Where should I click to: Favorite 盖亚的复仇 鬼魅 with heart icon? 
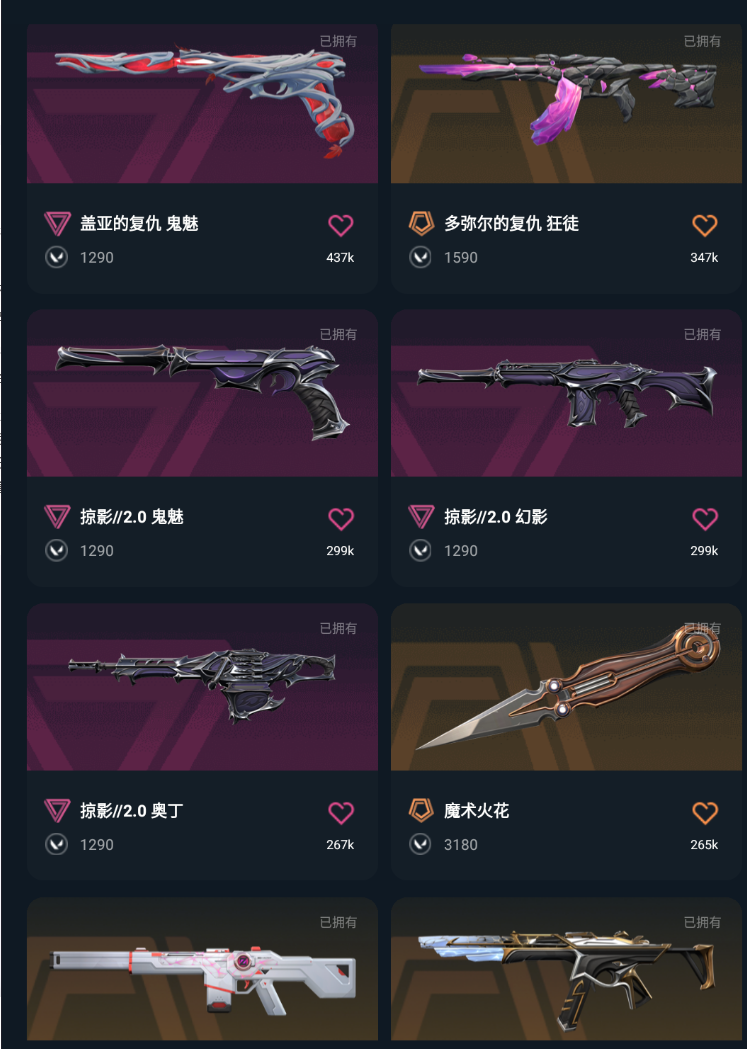(340, 225)
